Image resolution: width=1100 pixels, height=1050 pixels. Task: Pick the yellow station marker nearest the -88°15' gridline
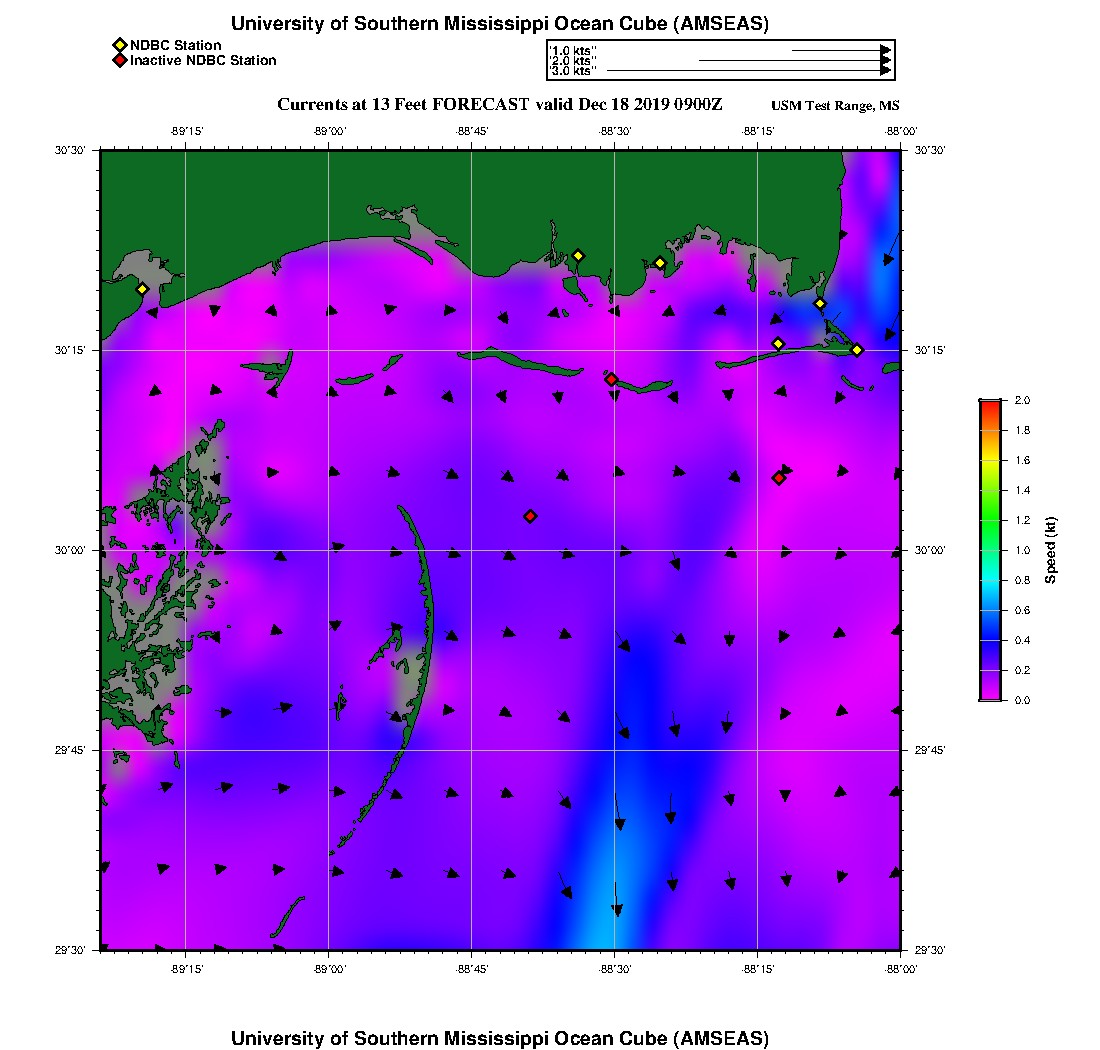coord(778,344)
